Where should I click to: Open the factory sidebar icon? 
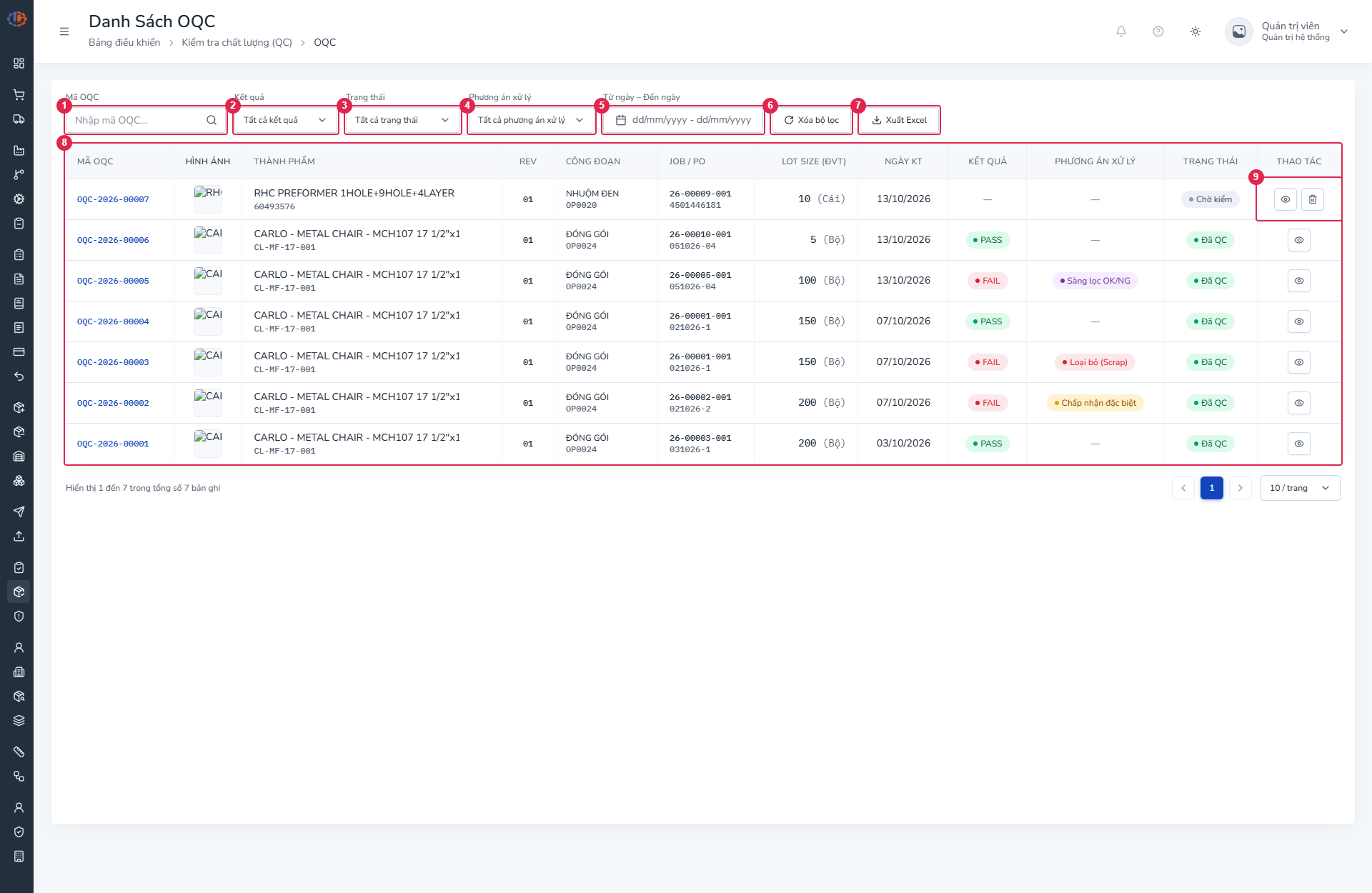tap(19, 151)
